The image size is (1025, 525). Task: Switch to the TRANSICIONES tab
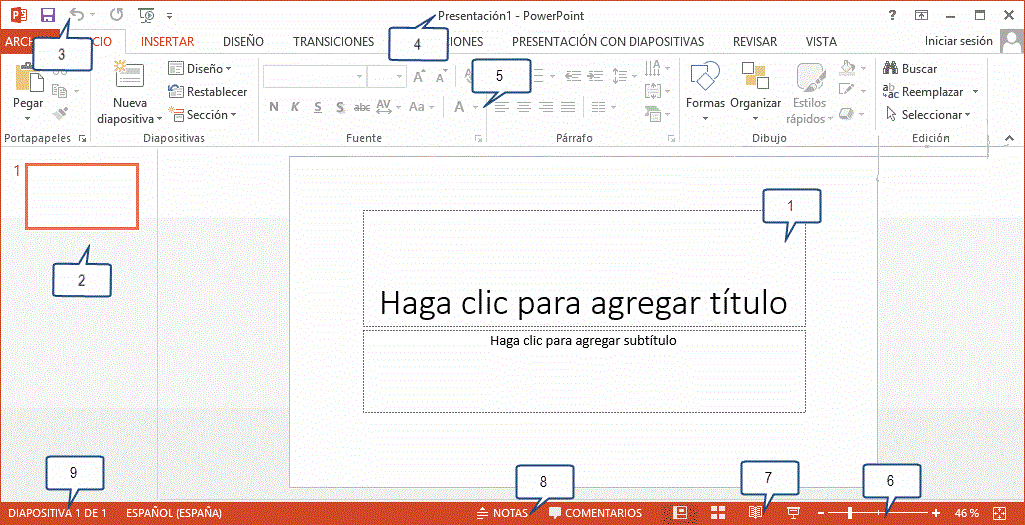(333, 42)
